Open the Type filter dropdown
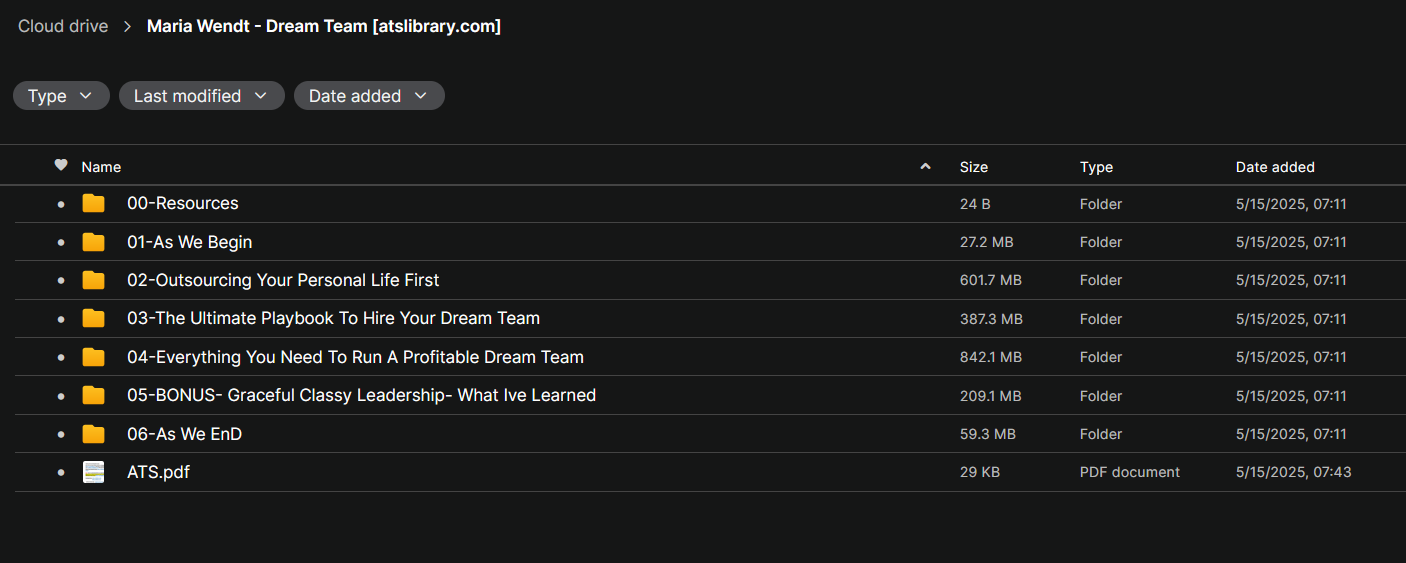The width and height of the screenshot is (1406, 563). [x=60, y=96]
